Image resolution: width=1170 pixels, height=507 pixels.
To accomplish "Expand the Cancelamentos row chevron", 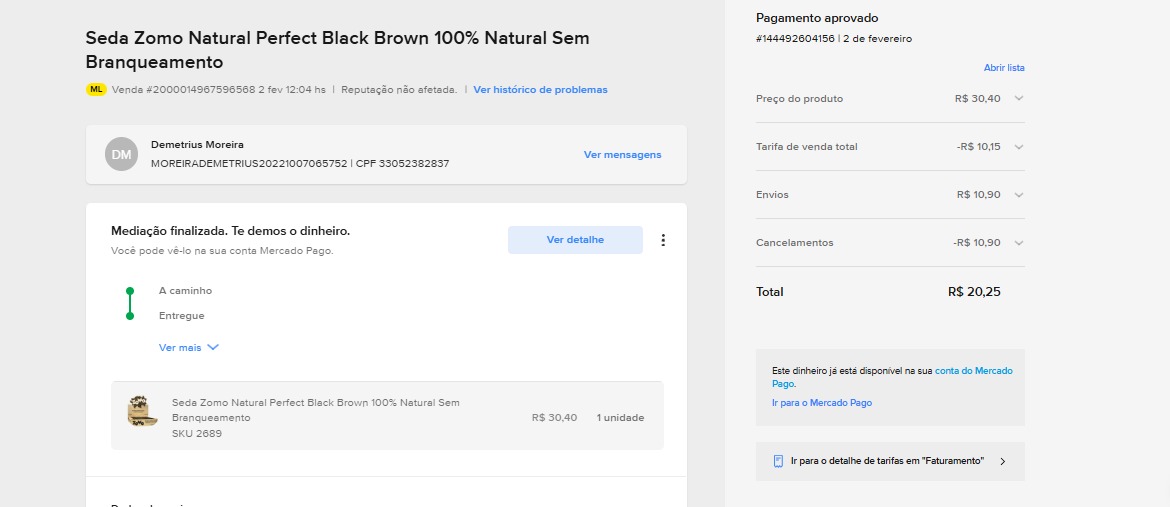I will [1018, 243].
